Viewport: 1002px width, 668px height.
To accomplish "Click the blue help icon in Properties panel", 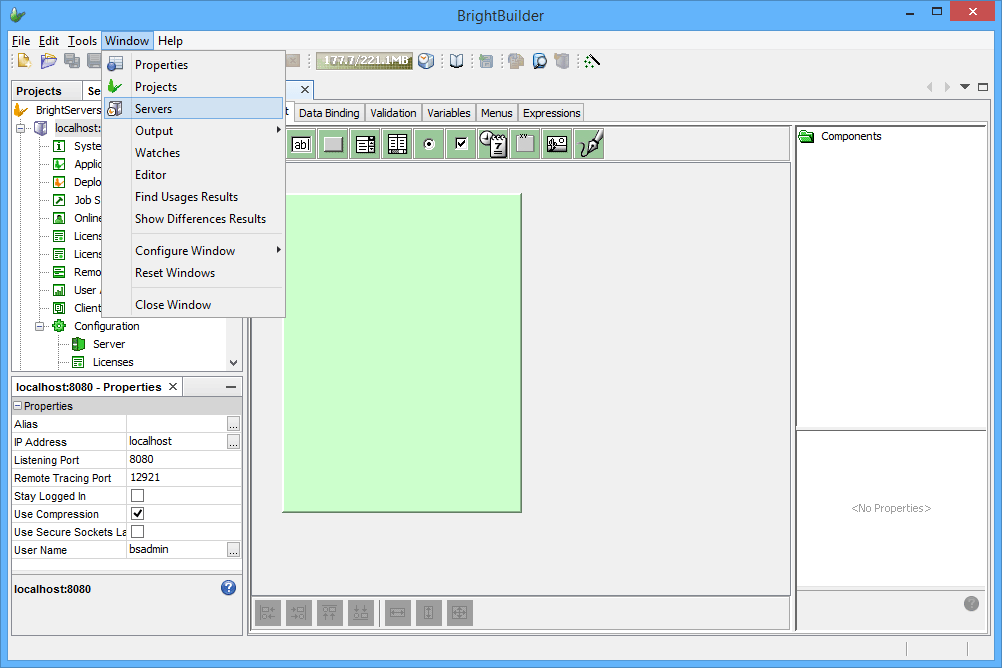I will click(x=228, y=588).
